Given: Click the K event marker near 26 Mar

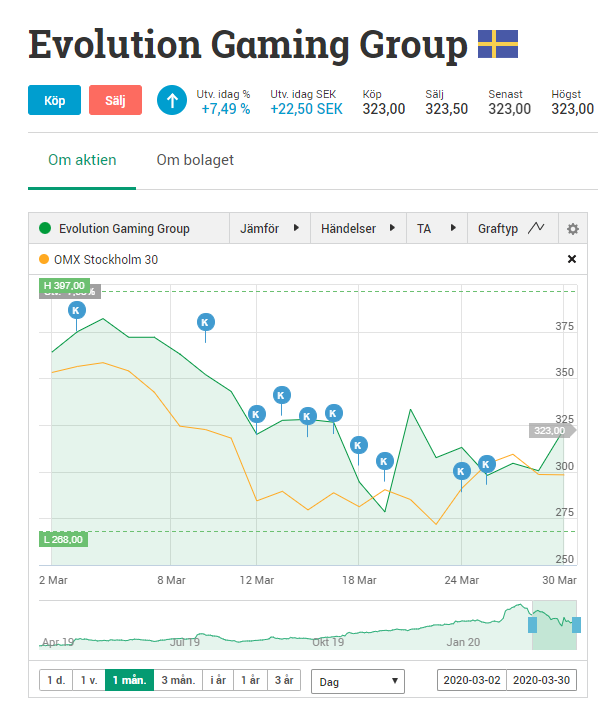Looking at the screenshot, I should coord(486,464).
